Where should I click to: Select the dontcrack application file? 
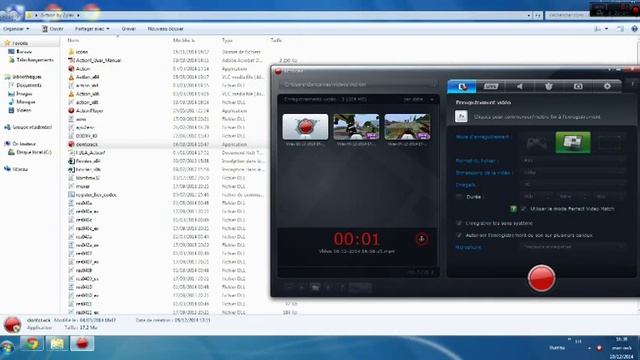83,144
